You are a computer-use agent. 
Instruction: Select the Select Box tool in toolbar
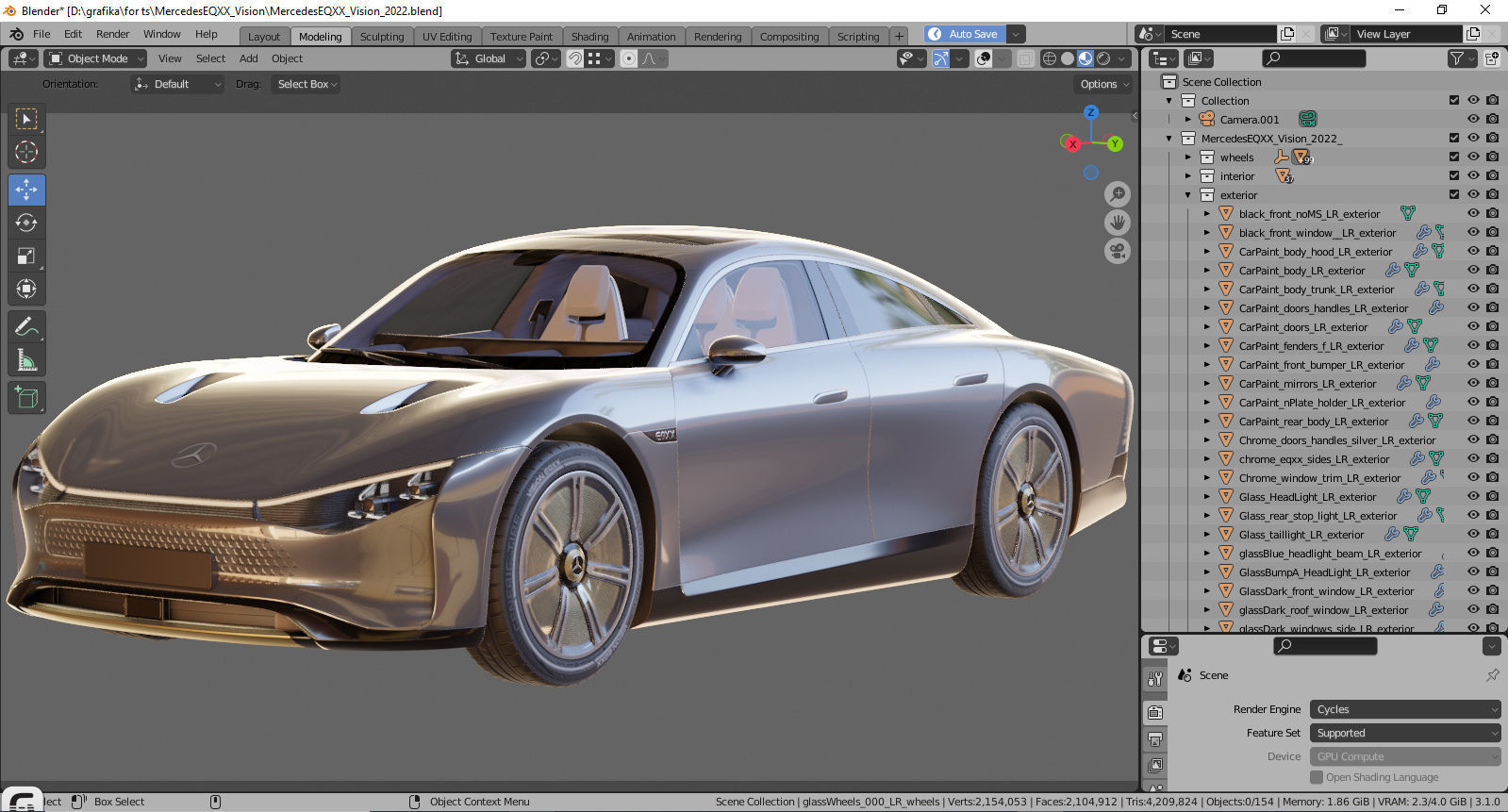click(x=26, y=119)
